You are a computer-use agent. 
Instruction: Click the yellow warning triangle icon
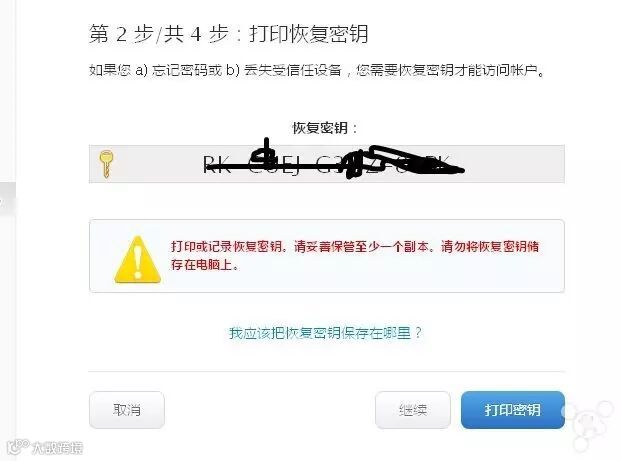tap(137, 259)
